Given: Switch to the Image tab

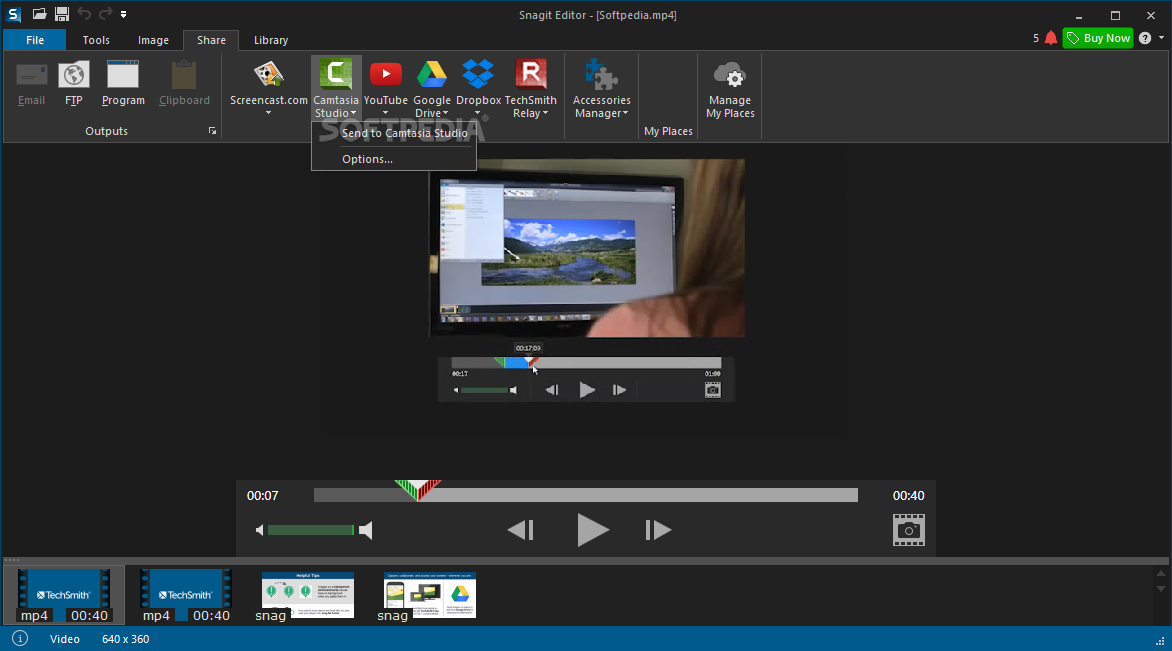Looking at the screenshot, I should [153, 40].
